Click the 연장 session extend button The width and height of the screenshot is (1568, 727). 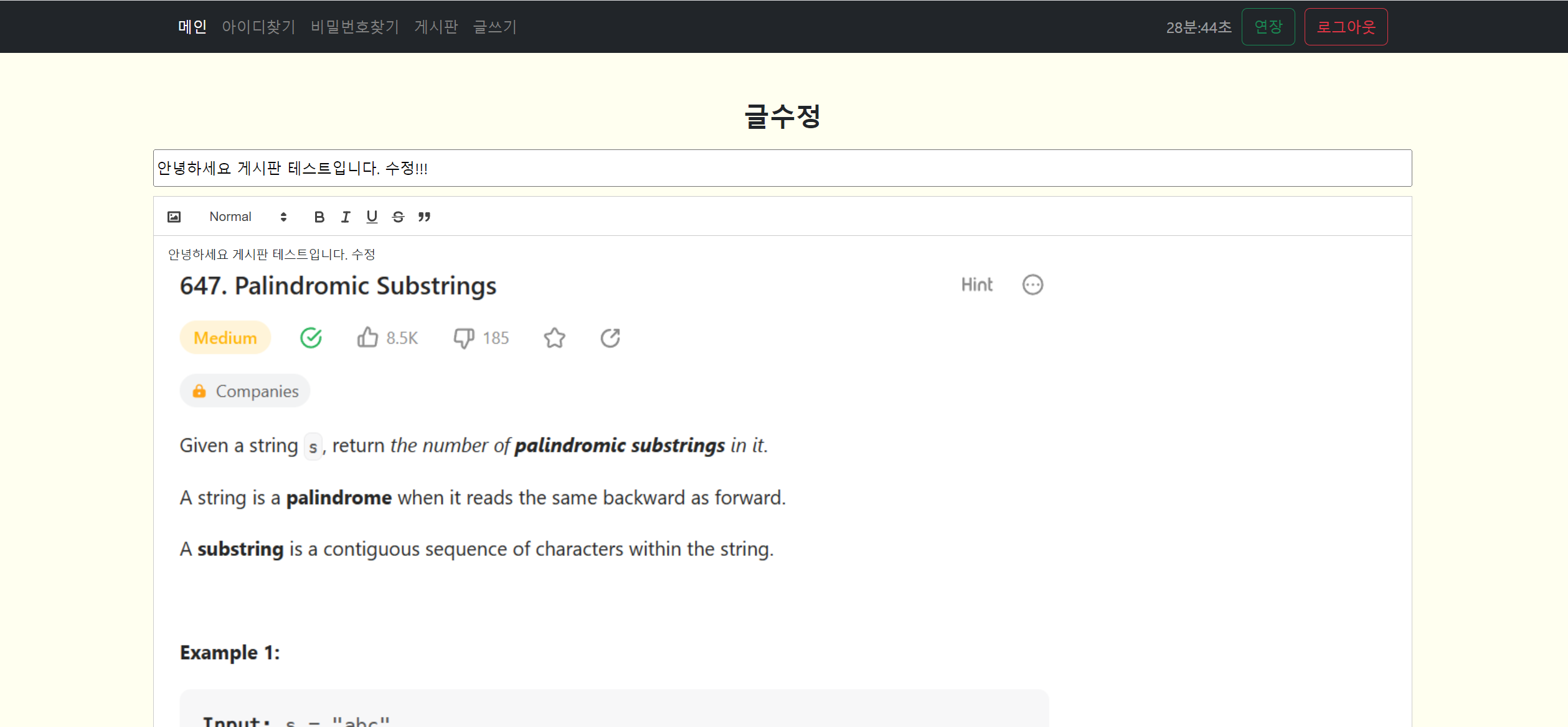tap(1268, 27)
